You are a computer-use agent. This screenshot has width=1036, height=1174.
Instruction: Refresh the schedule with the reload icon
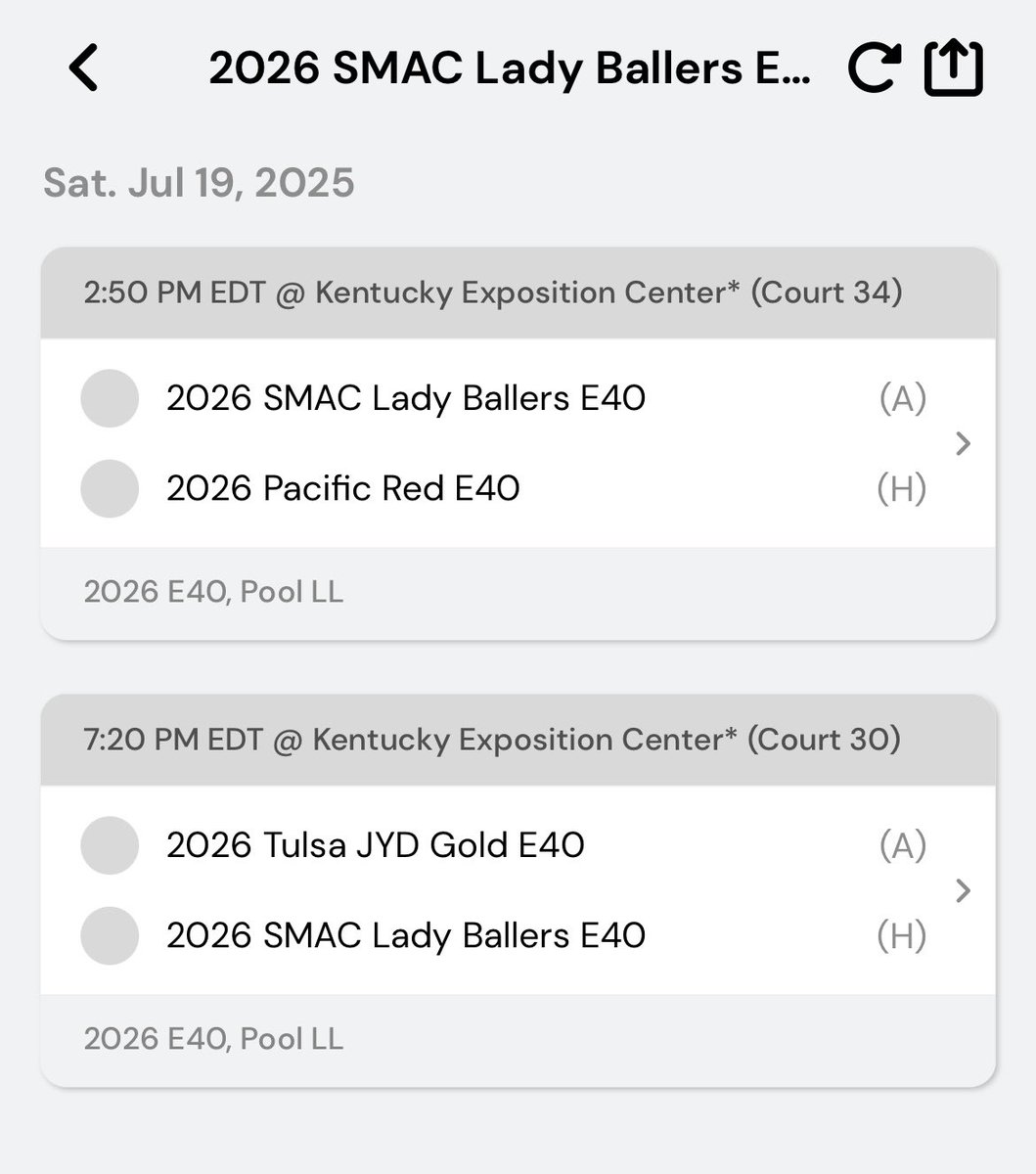tap(873, 68)
